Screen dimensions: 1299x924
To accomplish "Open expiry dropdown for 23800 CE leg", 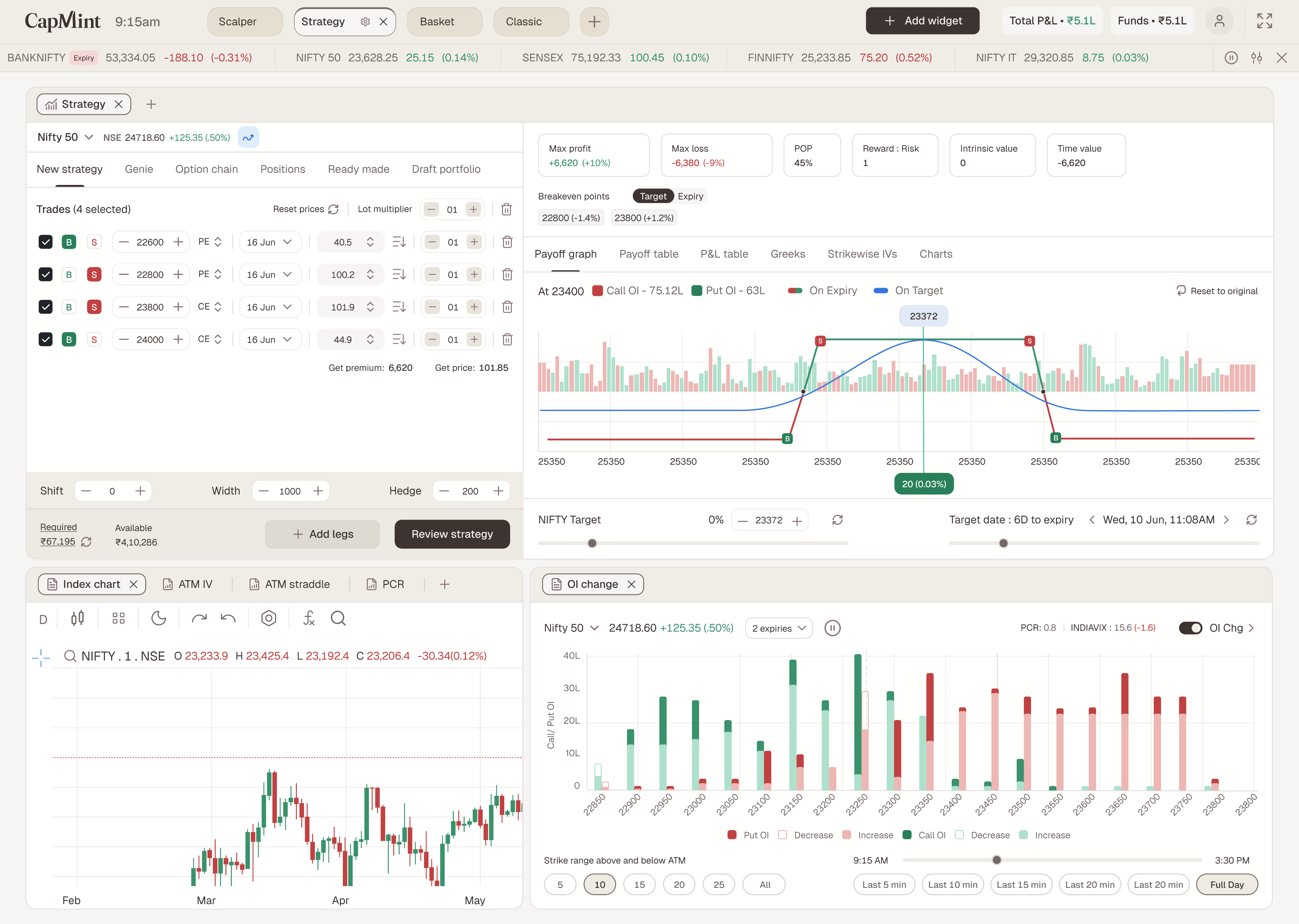I will [x=270, y=307].
